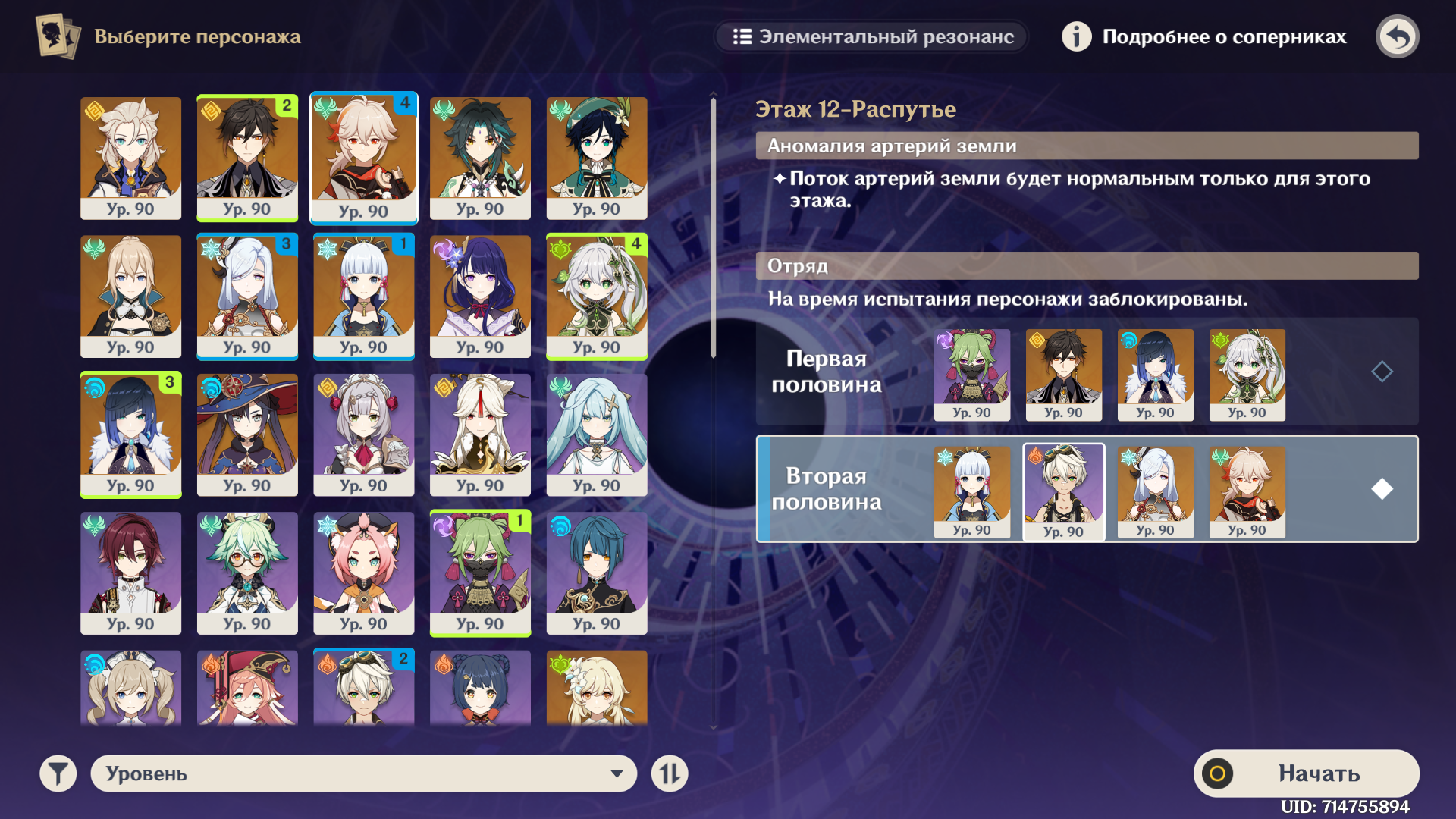Switch to Первая половина team row
This screenshot has height=819, width=1456.
tap(1087, 372)
